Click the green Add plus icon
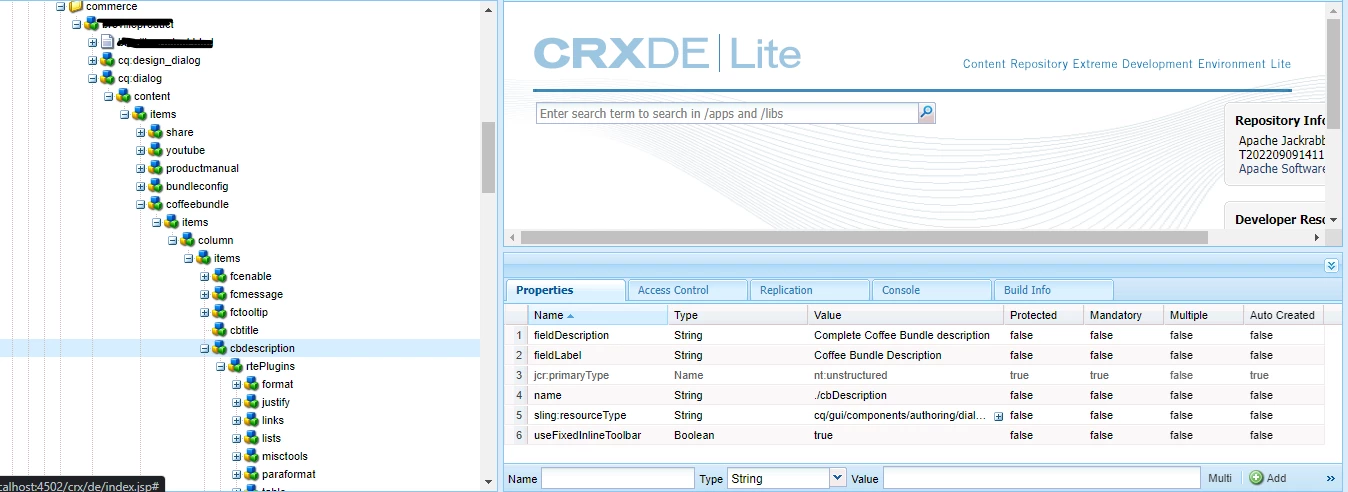The width and height of the screenshot is (1348, 492). click(x=1256, y=478)
